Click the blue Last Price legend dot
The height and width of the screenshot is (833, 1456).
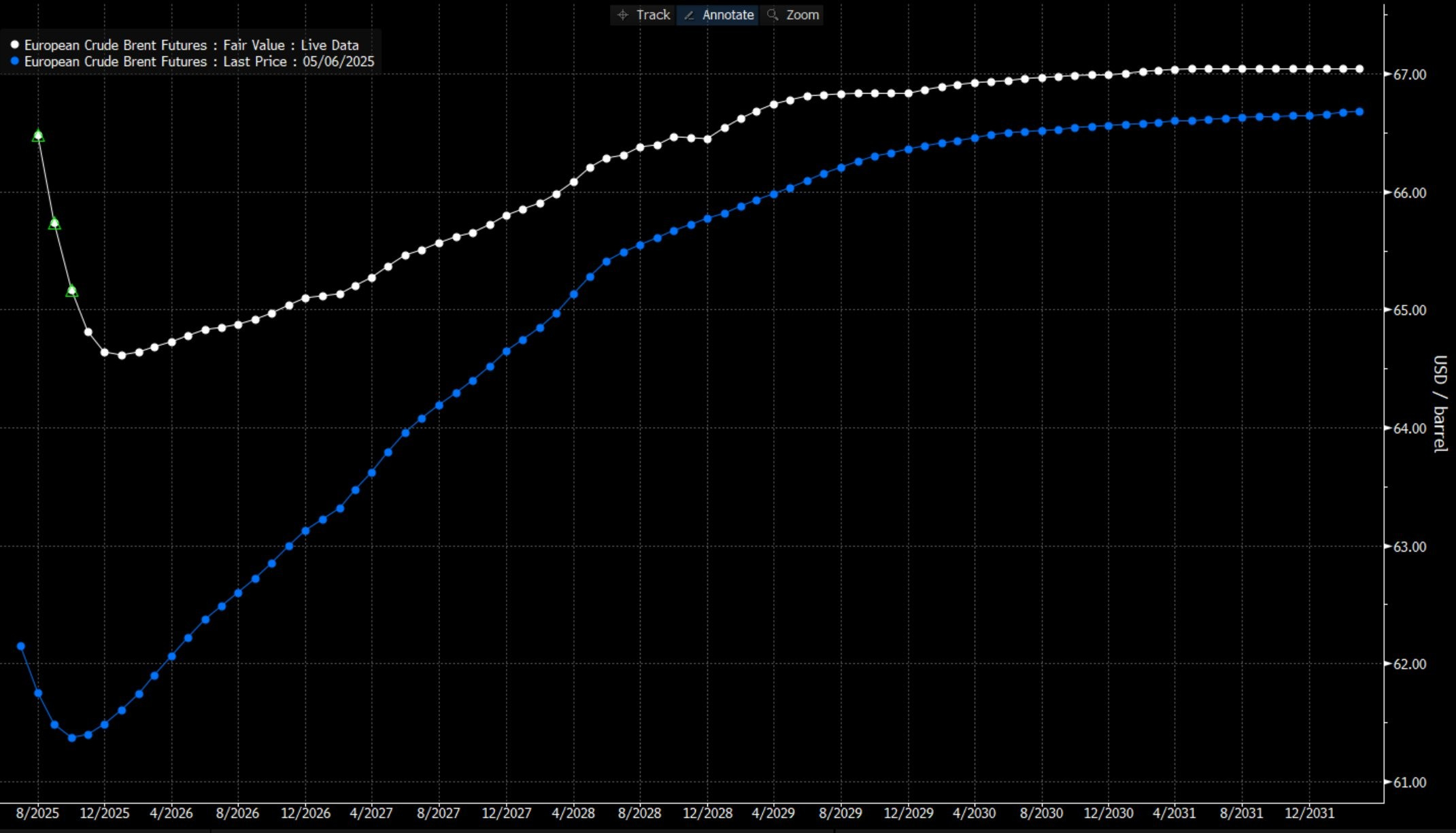pyautogui.click(x=15, y=61)
